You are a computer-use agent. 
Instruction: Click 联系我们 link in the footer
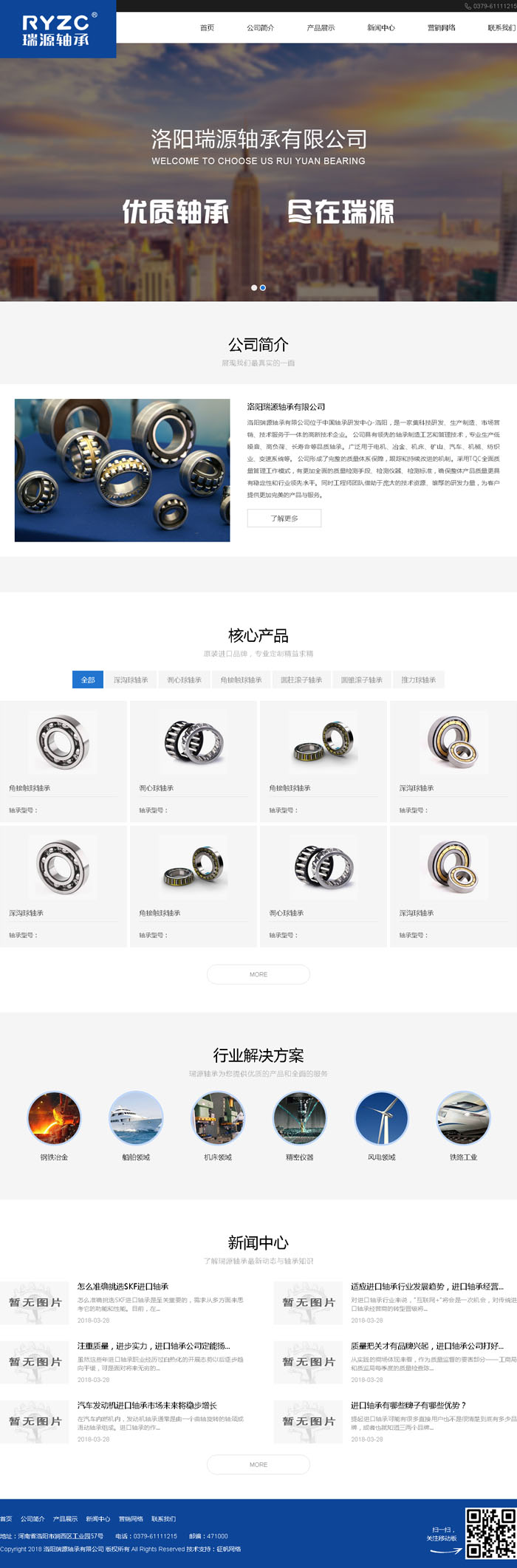(163, 1519)
